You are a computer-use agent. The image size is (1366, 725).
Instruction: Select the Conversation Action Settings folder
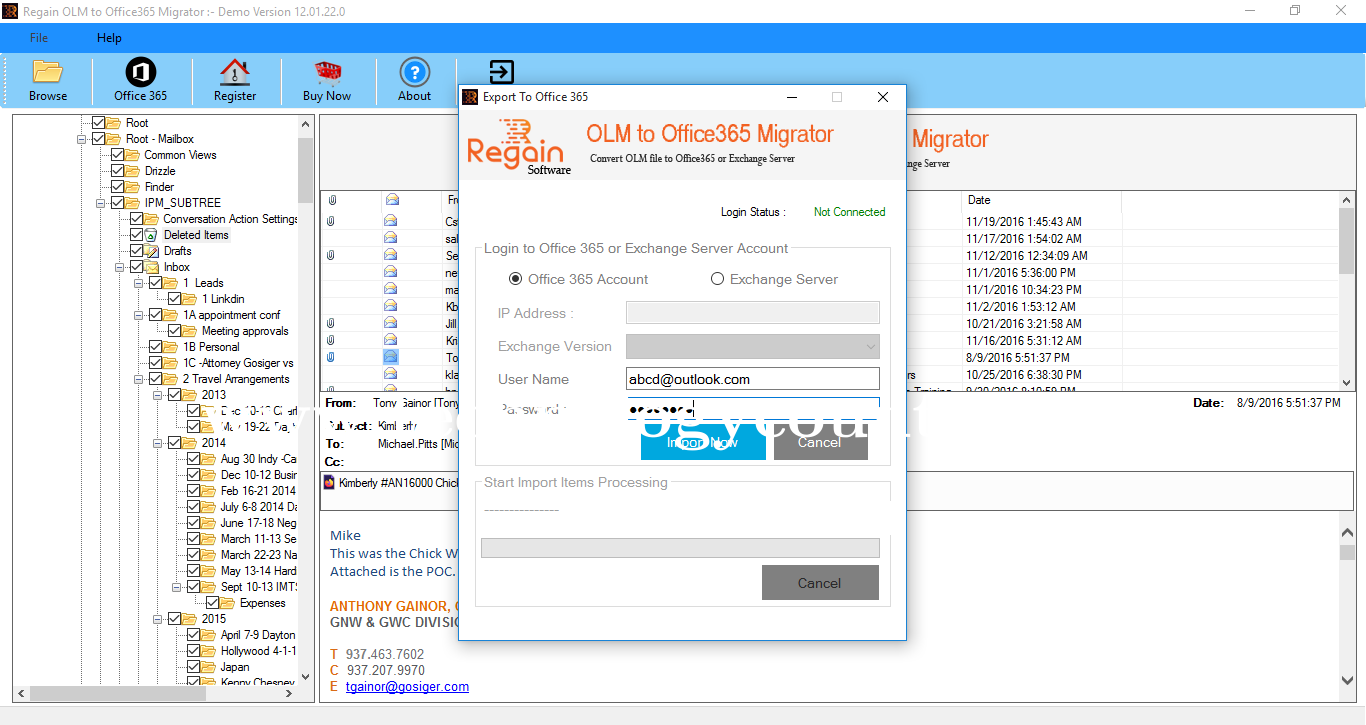[x=230, y=219]
